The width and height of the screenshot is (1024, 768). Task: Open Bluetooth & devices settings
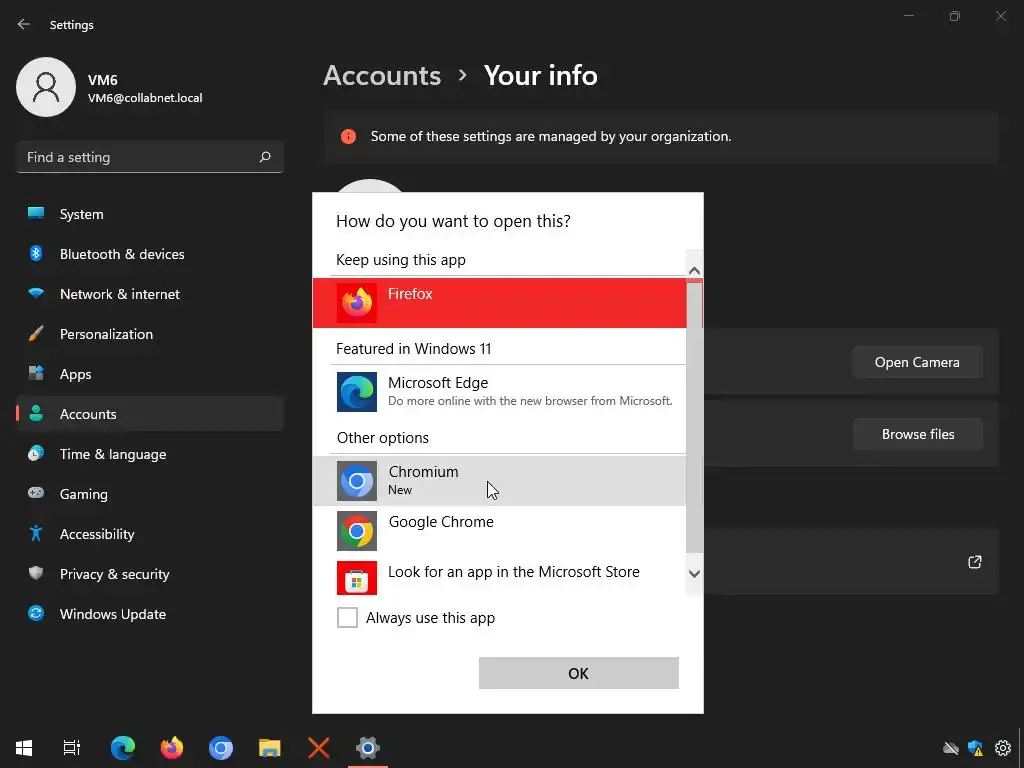click(x=150, y=254)
